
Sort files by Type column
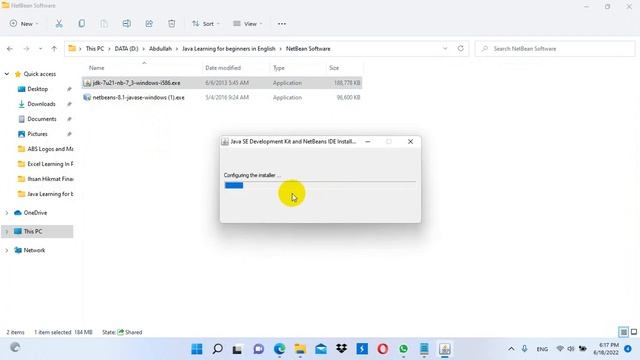pos(279,68)
